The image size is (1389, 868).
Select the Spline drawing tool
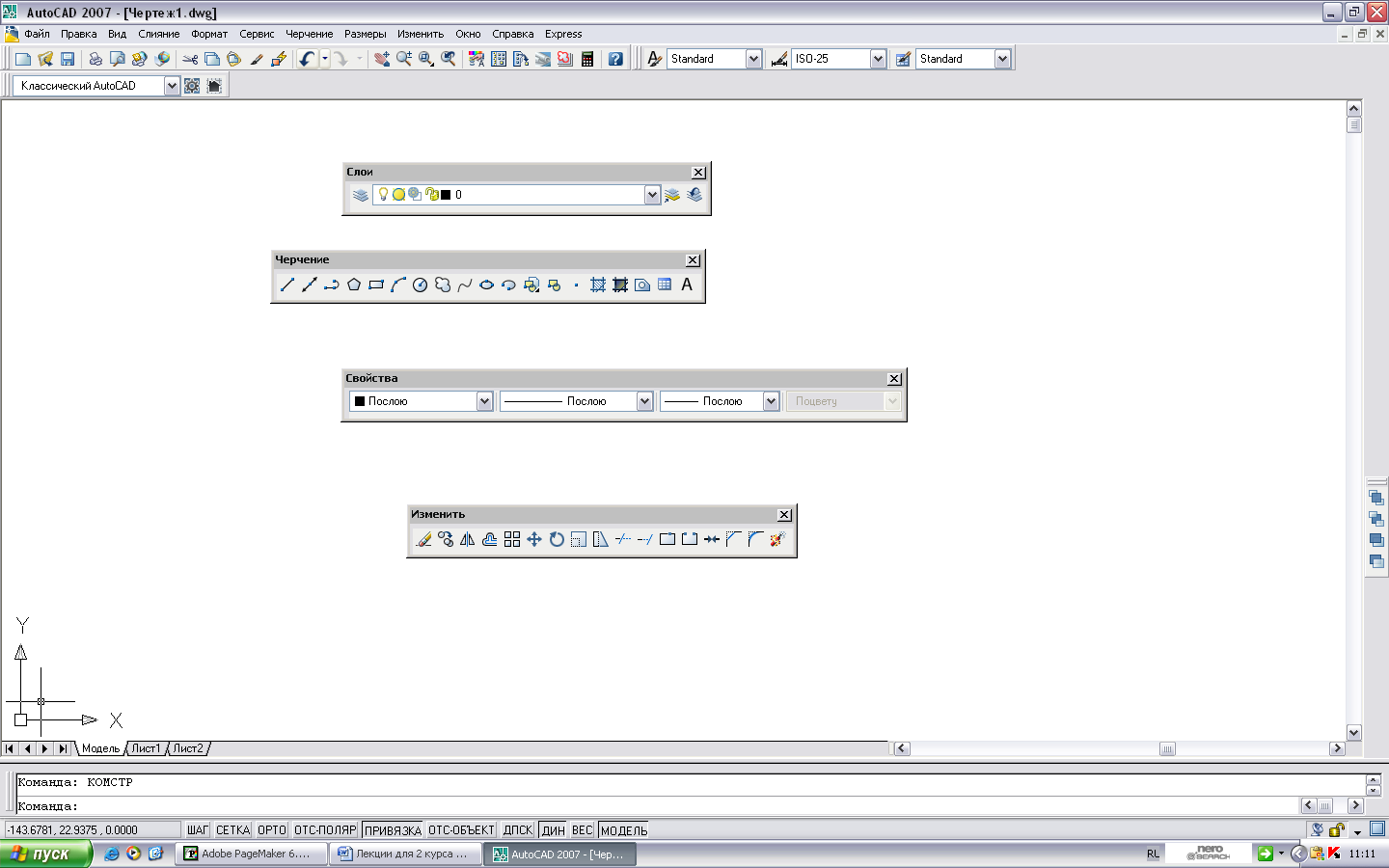click(x=465, y=285)
